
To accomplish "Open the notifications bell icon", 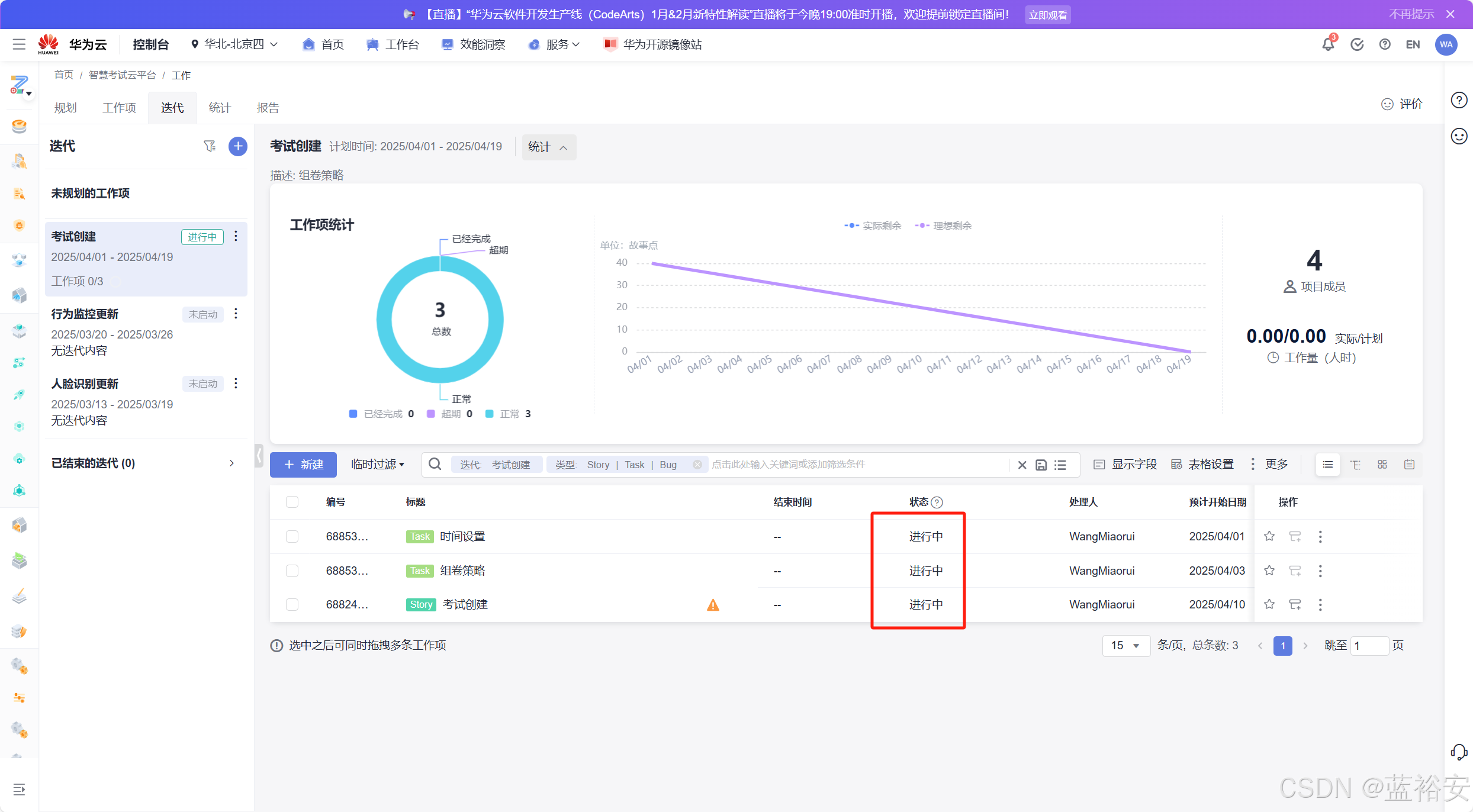I will [x=1328, y=44].
